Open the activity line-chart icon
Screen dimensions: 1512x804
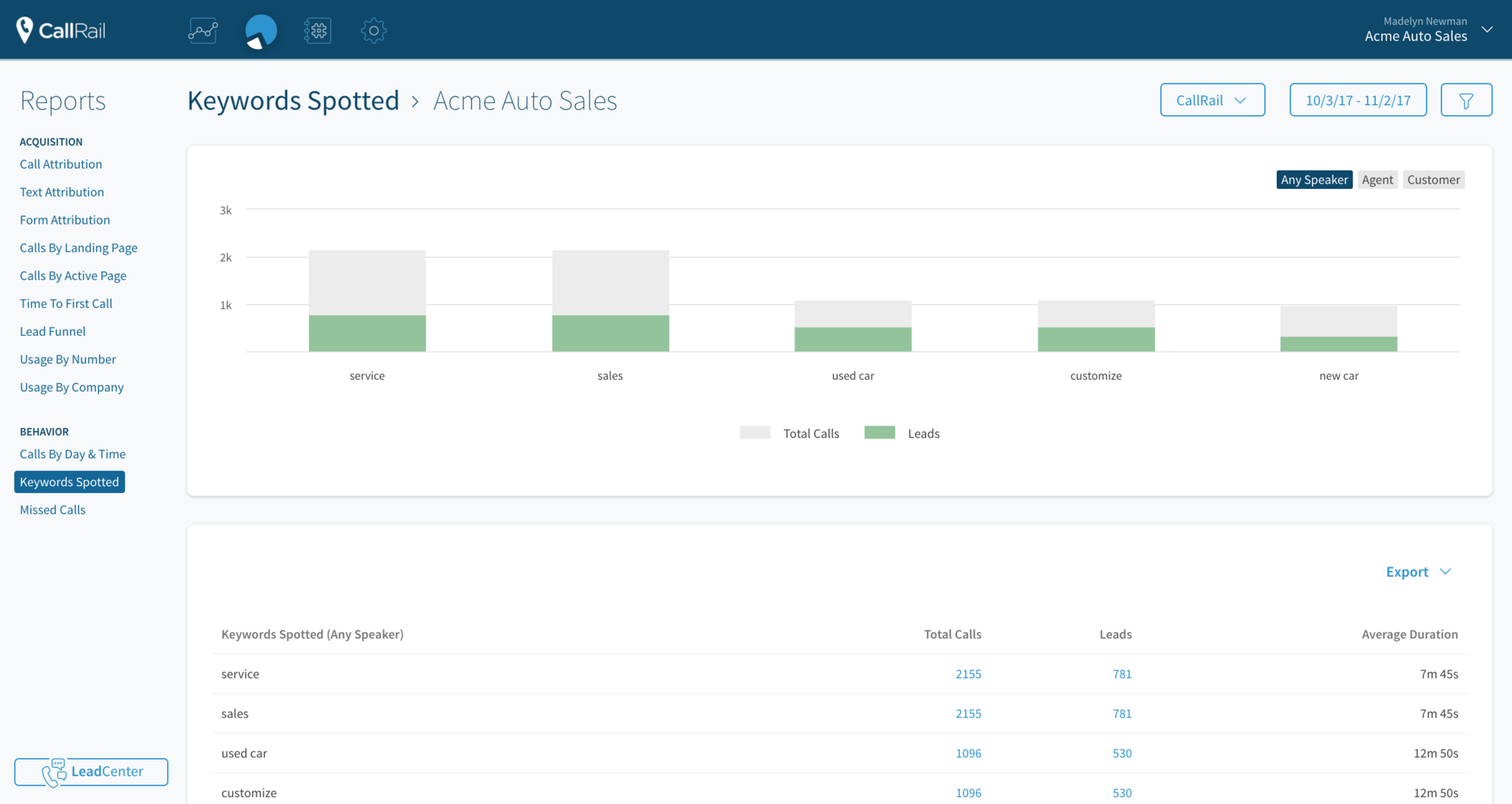coord(203,31)
